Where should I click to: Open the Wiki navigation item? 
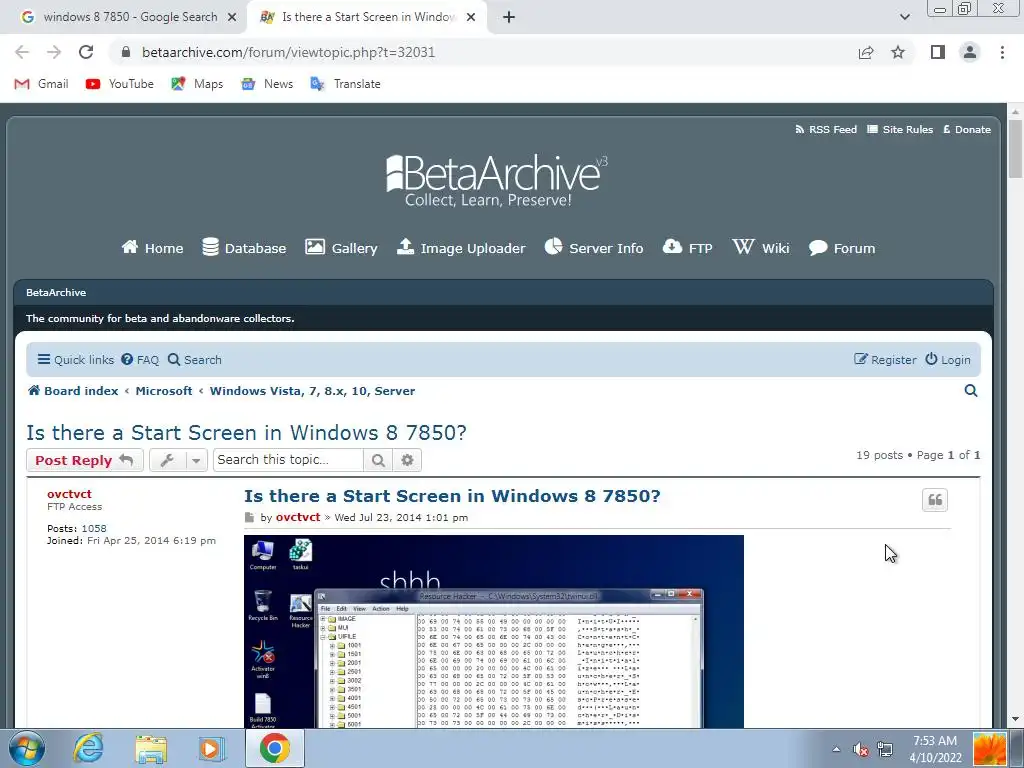tap(761, 248)
